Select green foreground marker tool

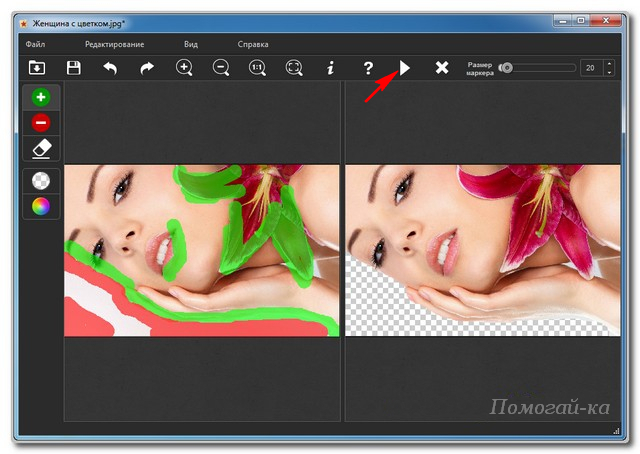click(x=41, y=97)
